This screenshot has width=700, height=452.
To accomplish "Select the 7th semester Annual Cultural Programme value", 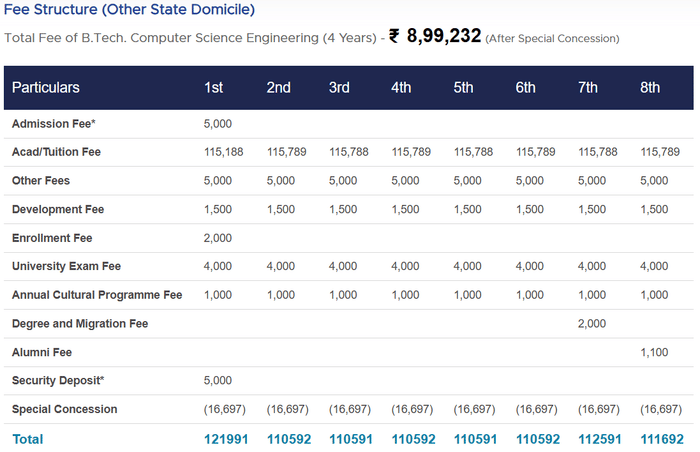I will click(x=592, y=295).
